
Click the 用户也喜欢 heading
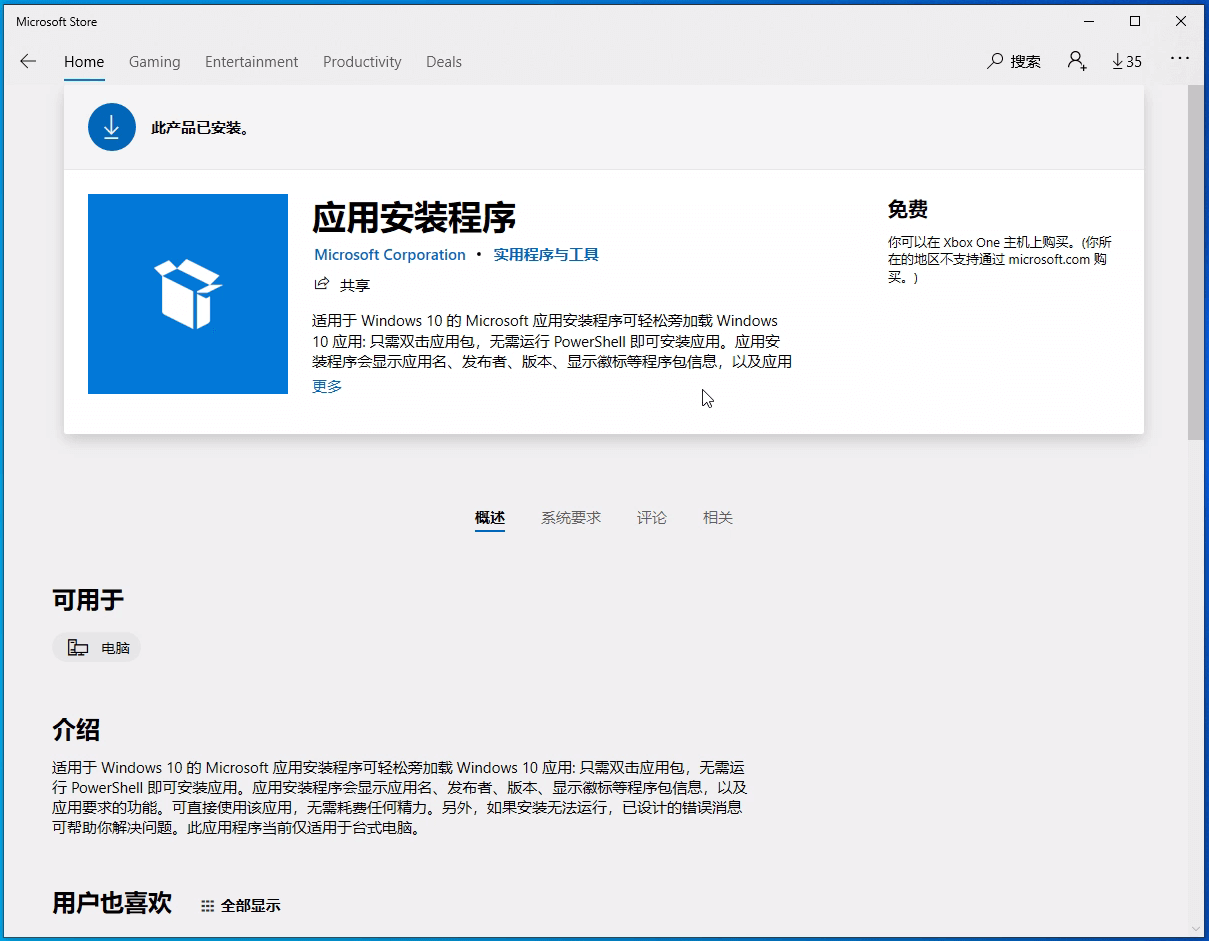112,903
